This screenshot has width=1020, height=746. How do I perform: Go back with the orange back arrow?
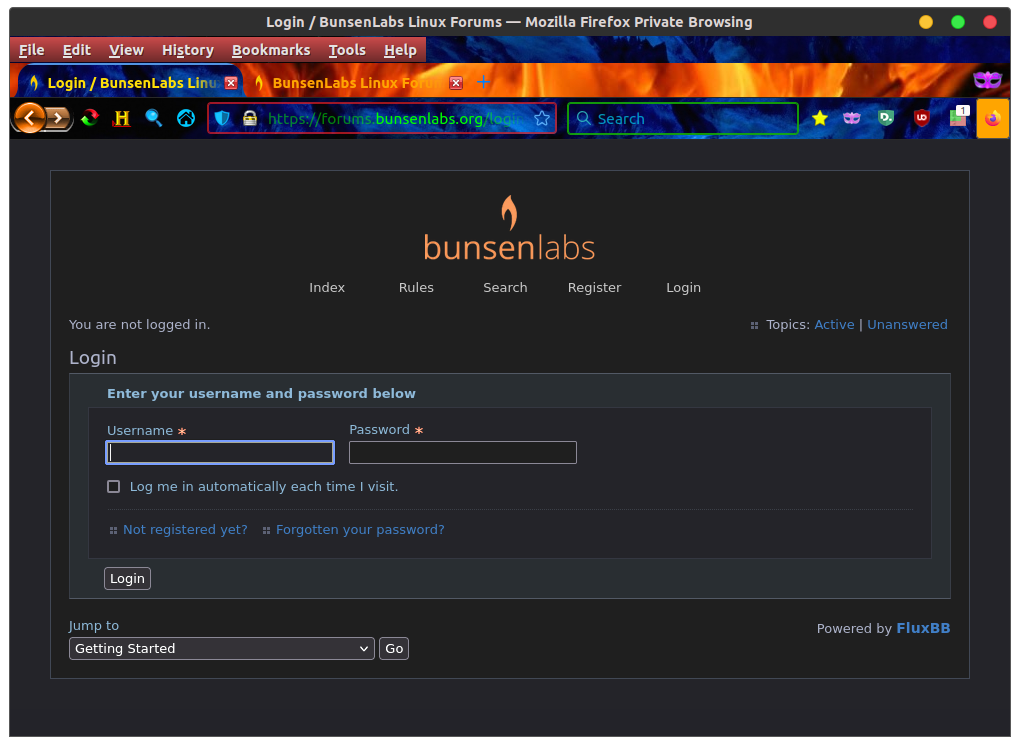pyautogui.click(x=29, y=118)
